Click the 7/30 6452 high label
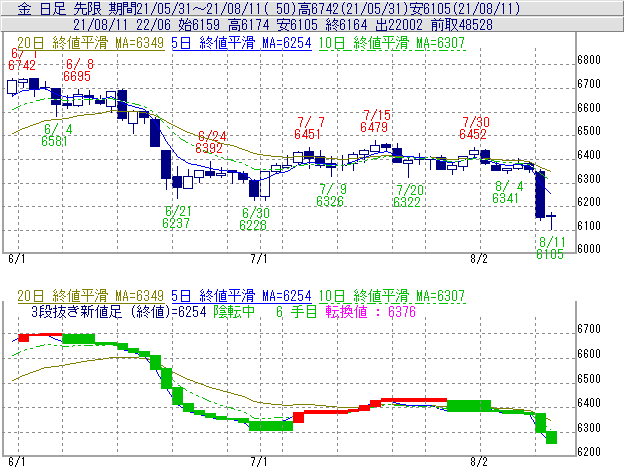Screen dimensions: 624x475 click(x=474, y=128)
